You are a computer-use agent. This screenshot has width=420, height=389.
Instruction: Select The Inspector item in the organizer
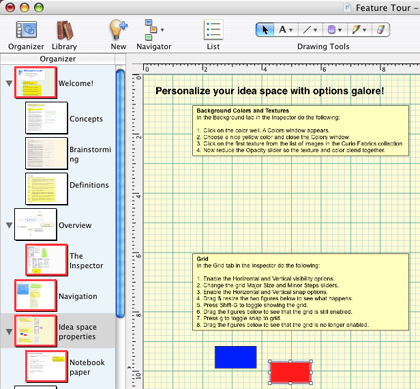(x=64, y=260)
